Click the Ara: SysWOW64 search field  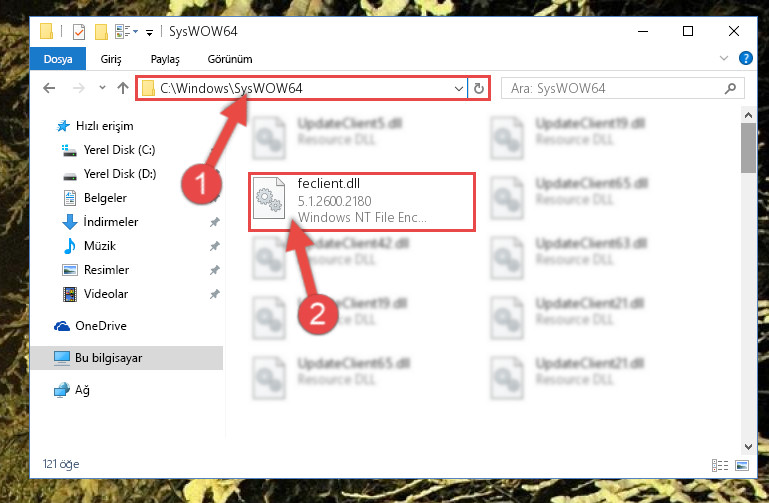pyautogui.click(x=615, y=89)
